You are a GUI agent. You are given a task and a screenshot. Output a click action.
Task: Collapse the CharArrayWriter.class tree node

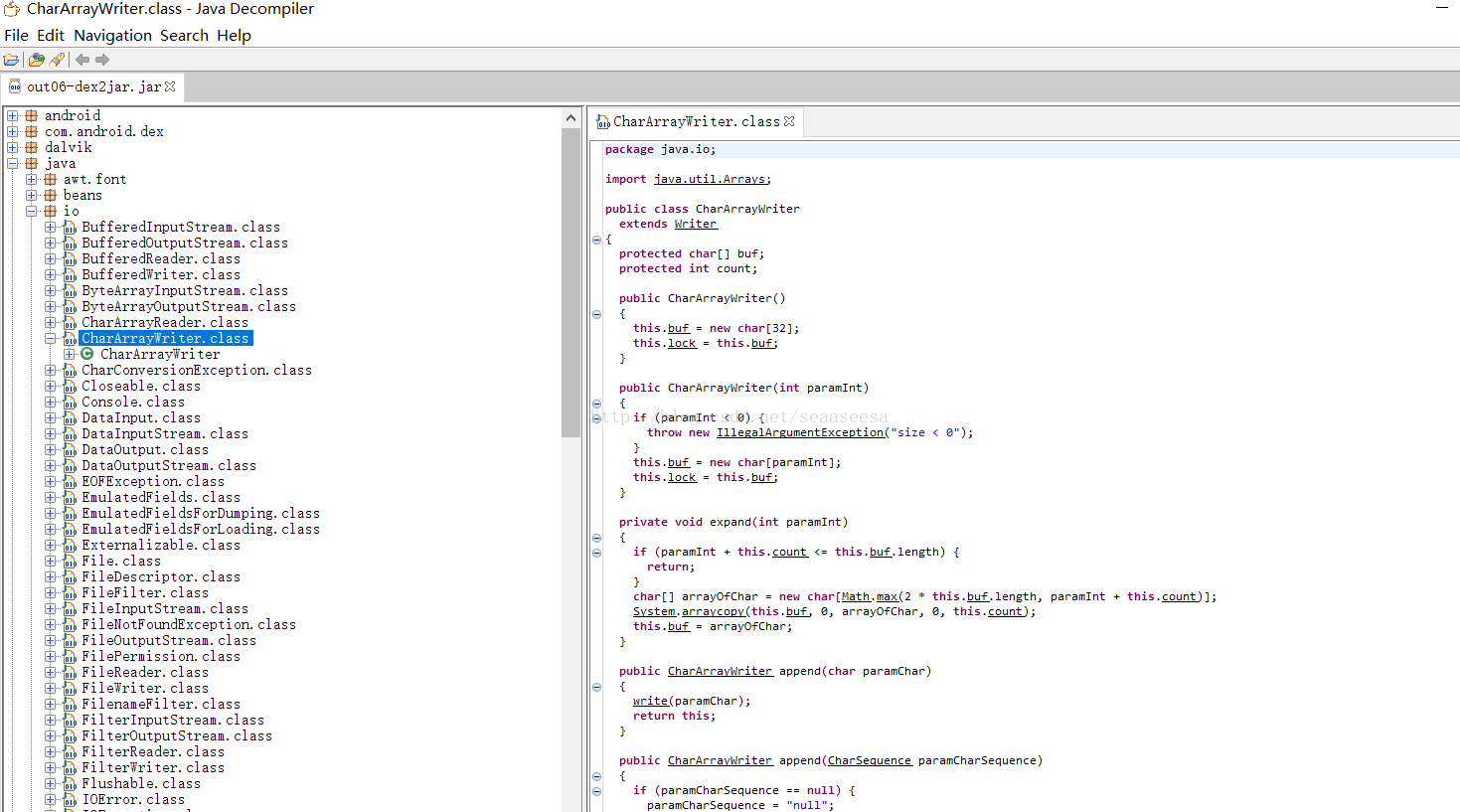point(51,338)
